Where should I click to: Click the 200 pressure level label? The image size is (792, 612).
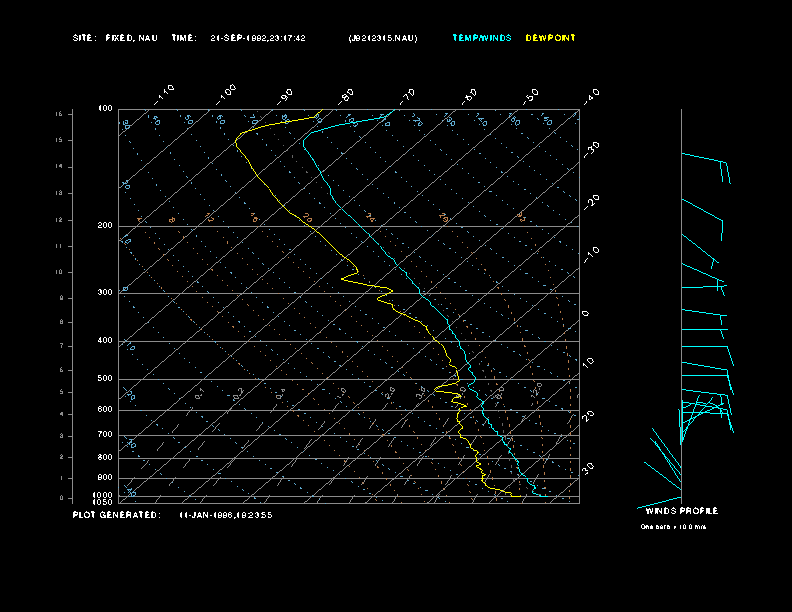click(105, 226)
